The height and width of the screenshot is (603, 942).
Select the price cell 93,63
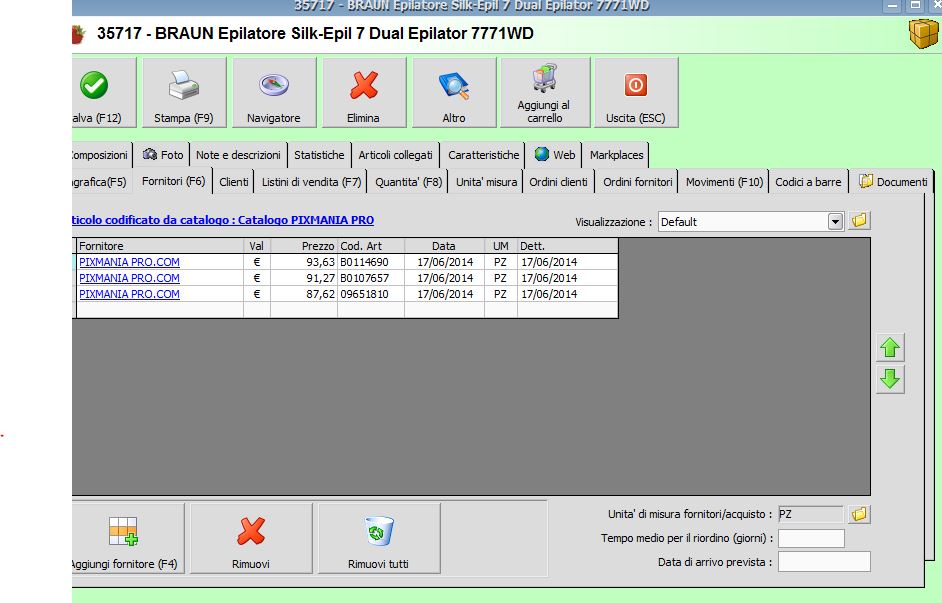click(304, 262)
